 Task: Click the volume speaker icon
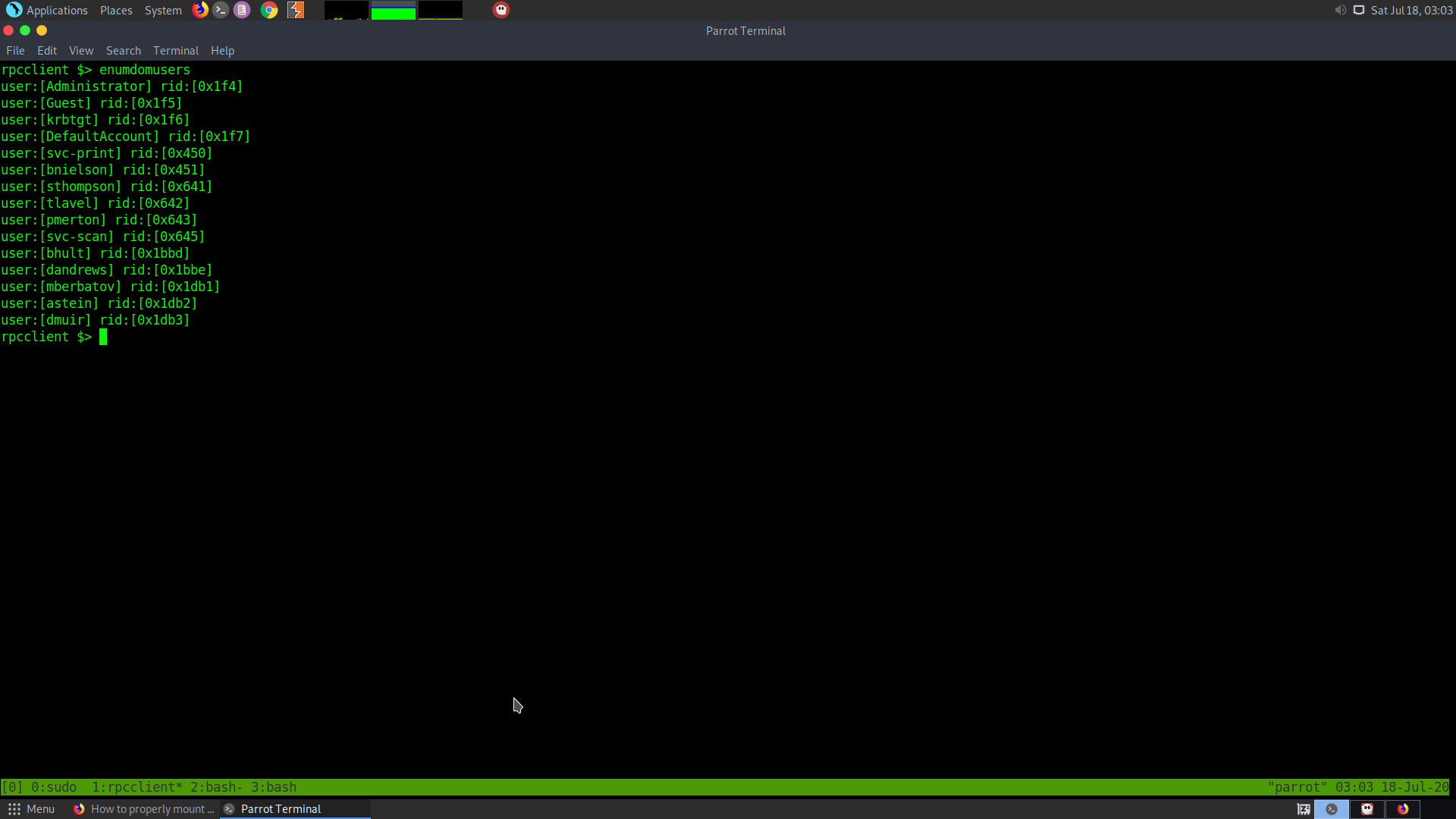1340,10
